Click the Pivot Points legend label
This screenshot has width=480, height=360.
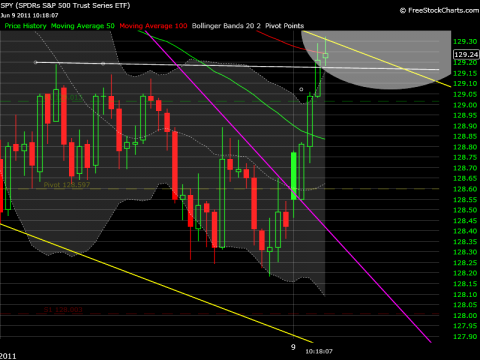pos(284,26)
